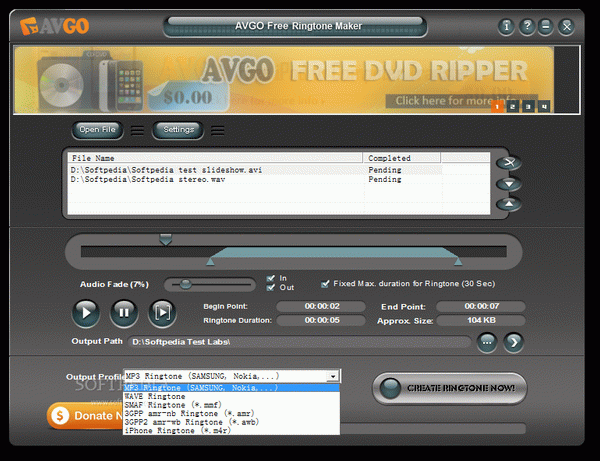
Task: Click CREATE RINGTONE NOW button
Action: tap(450, 388)
